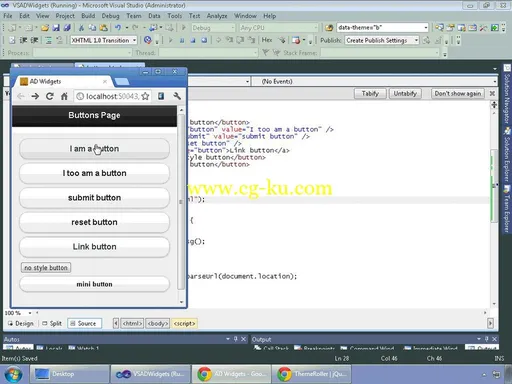Click the Start Debugging play icon
The image size is (512, 384).
(183, 28)
